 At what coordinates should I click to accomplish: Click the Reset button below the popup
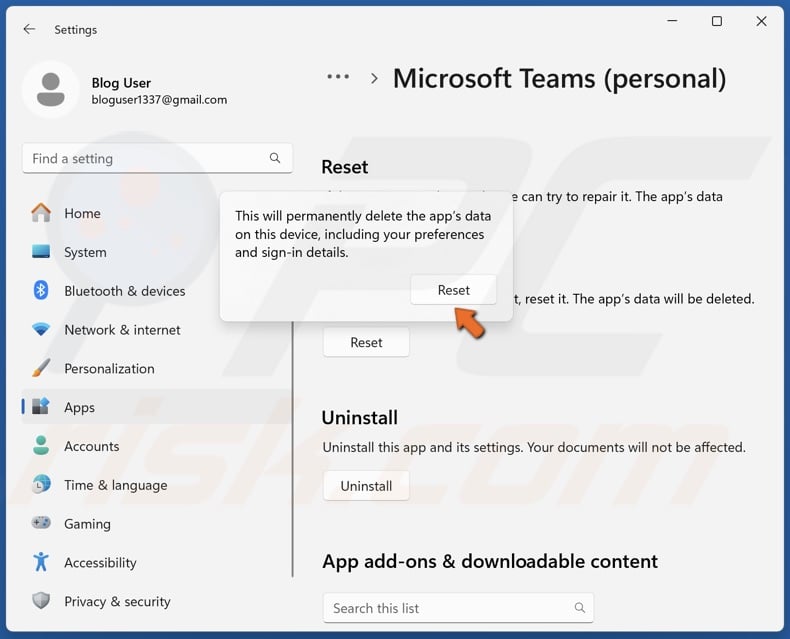(366, 342)
